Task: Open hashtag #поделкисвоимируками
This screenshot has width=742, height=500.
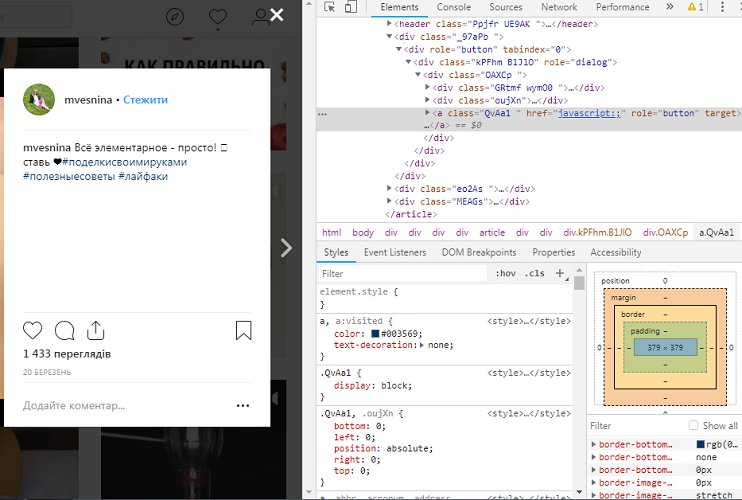Action: click(x=124, y=162)
